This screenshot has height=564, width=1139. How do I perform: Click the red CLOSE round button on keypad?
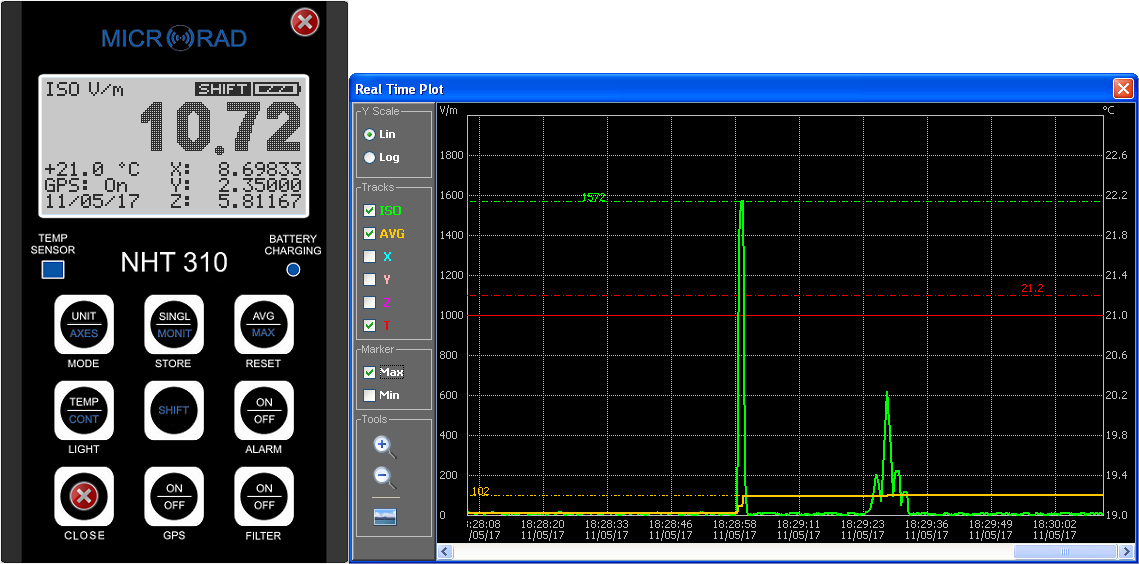pos(84,496)
